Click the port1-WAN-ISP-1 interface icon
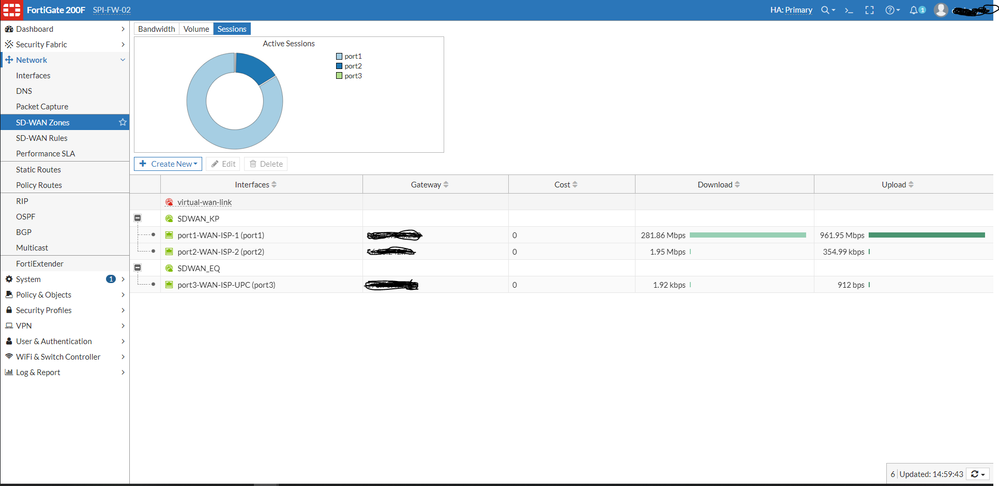The height and width of the screenshot is (486, 999). (169, 235)
